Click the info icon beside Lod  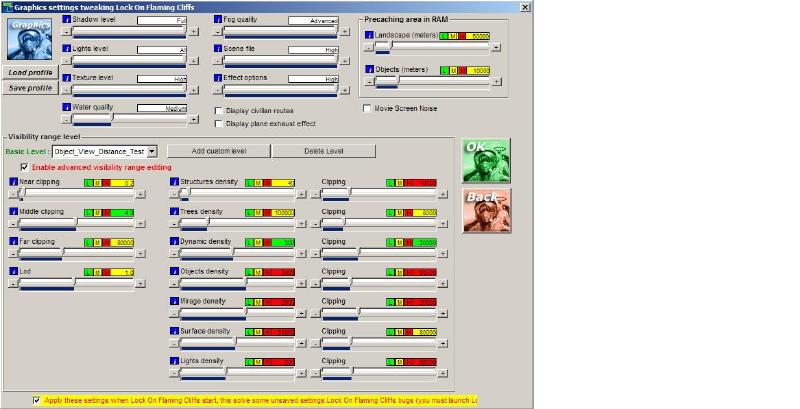click(x=14, y=271)
